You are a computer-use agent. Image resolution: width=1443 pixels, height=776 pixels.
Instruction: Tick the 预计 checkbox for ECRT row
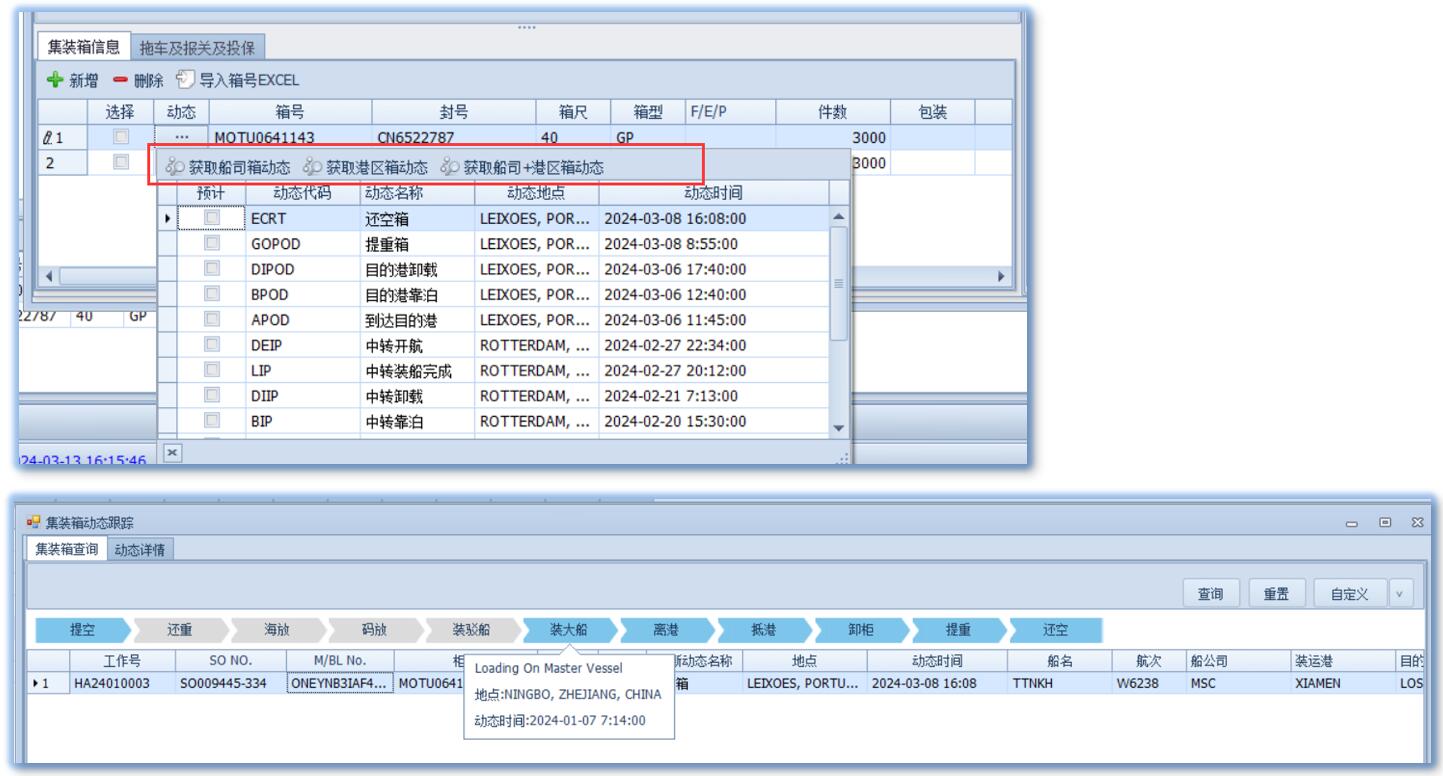click(x=212, y=218)
